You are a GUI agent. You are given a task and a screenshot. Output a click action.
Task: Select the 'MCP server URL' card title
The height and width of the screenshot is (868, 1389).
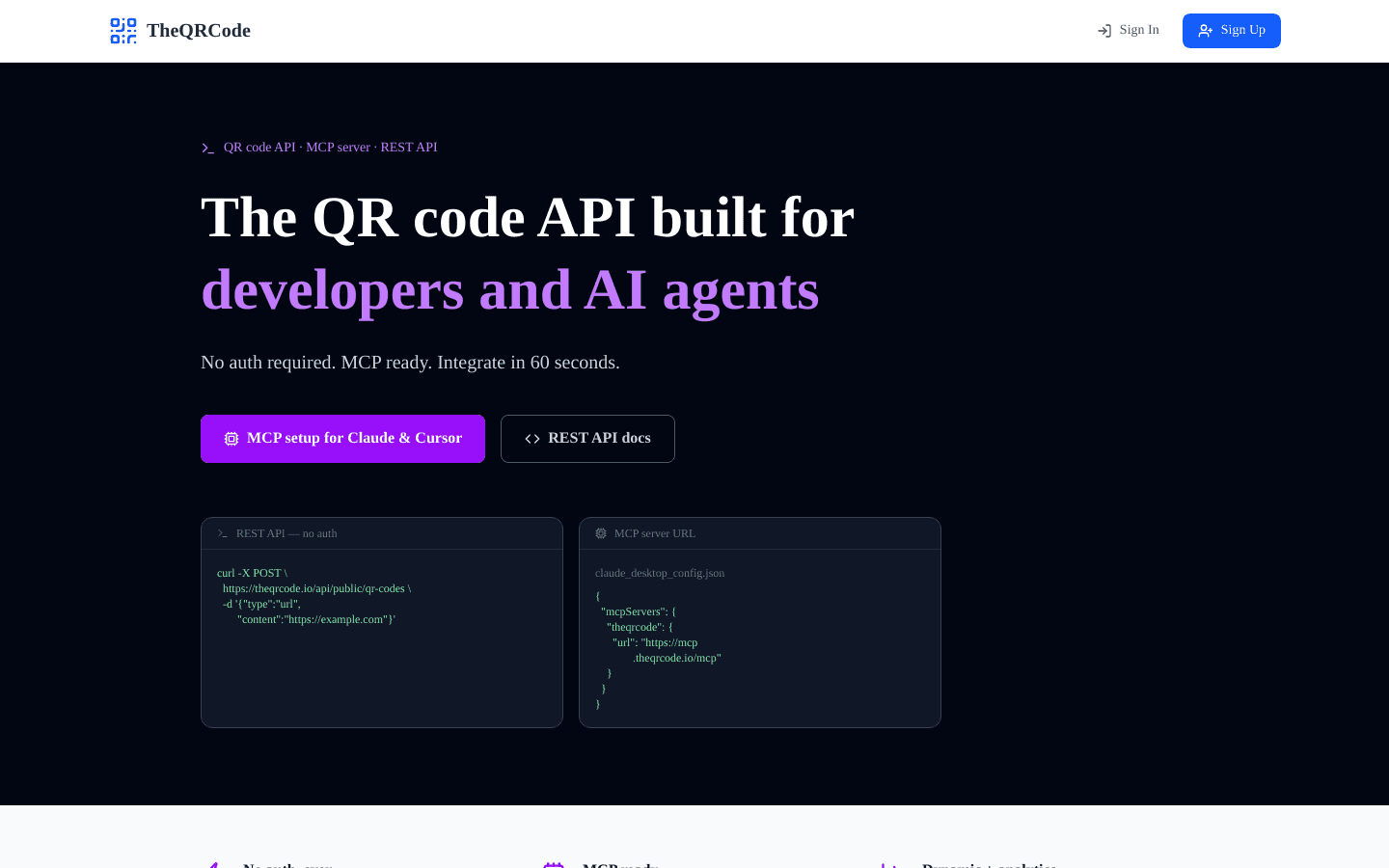coord(655,533)
